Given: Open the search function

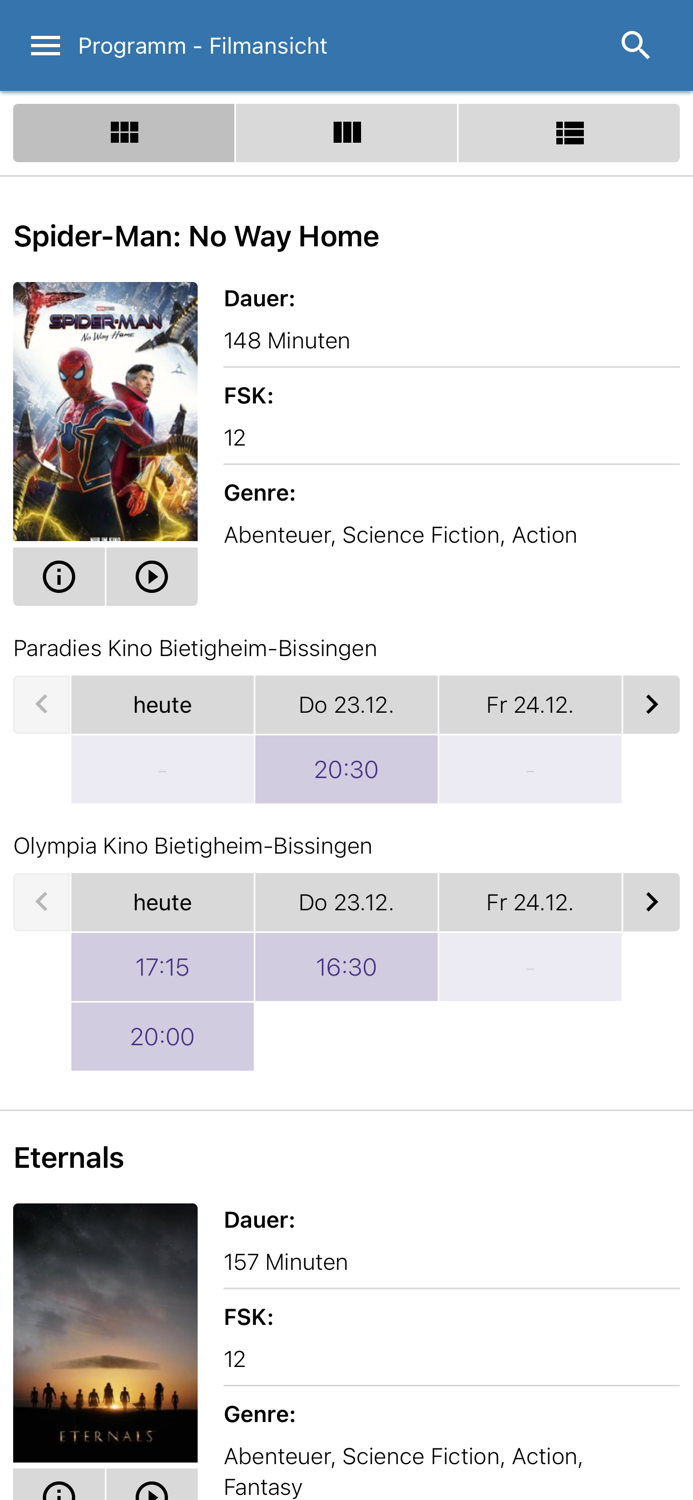Looking at the screenshot, I should click(634, 44).
